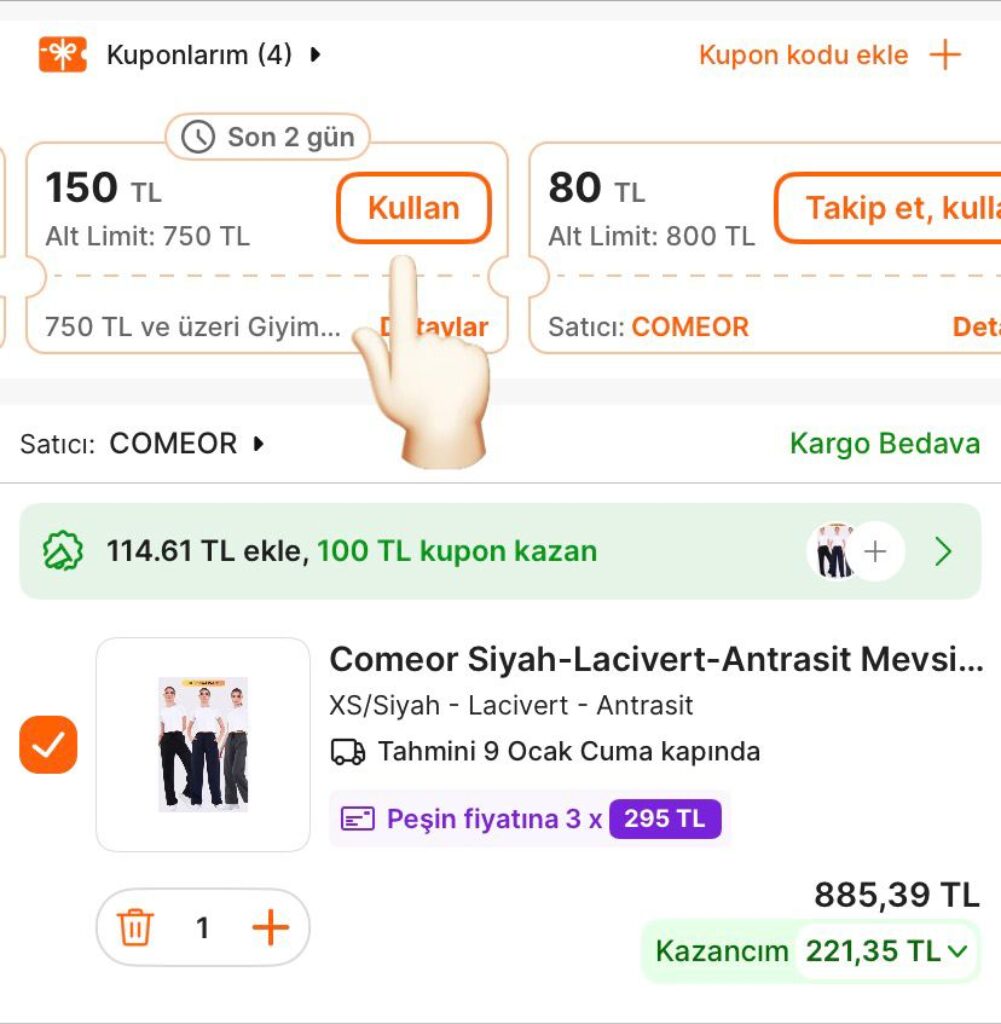Open the COMEOR seller arrow
This screenshot has width=1001, height=1024.
pos(259,443)
